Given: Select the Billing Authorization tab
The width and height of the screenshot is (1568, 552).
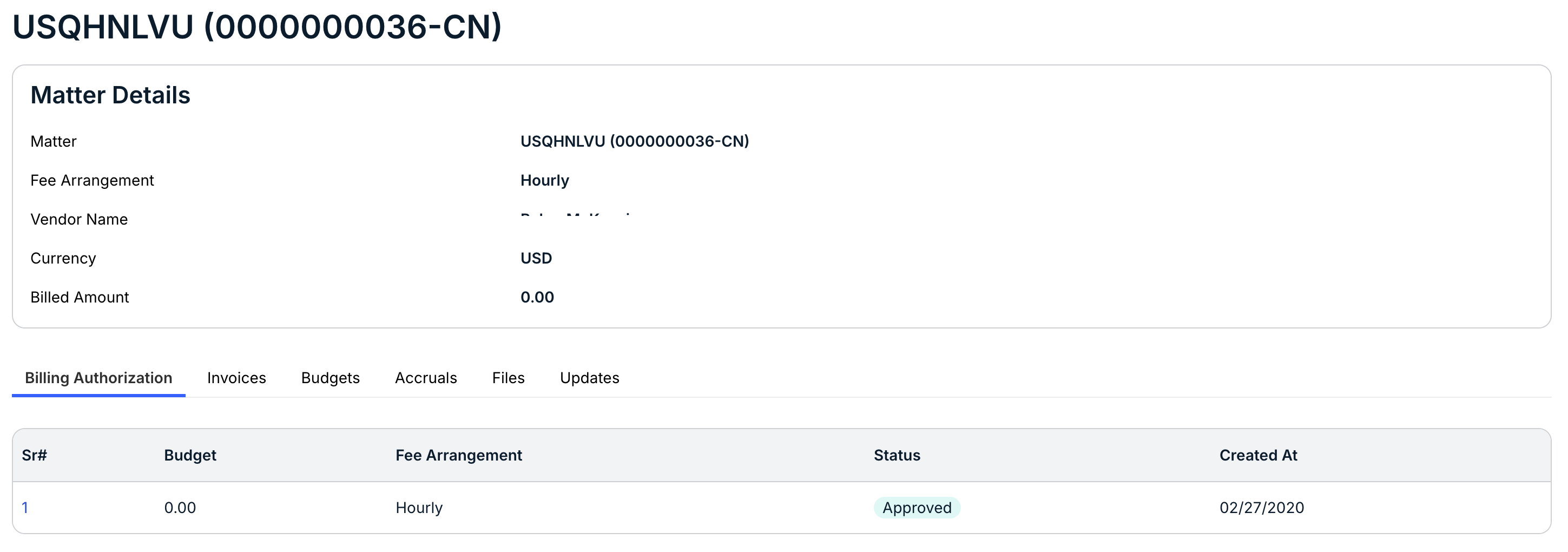Looking at the screenshot, I should [x=98, y=378].
